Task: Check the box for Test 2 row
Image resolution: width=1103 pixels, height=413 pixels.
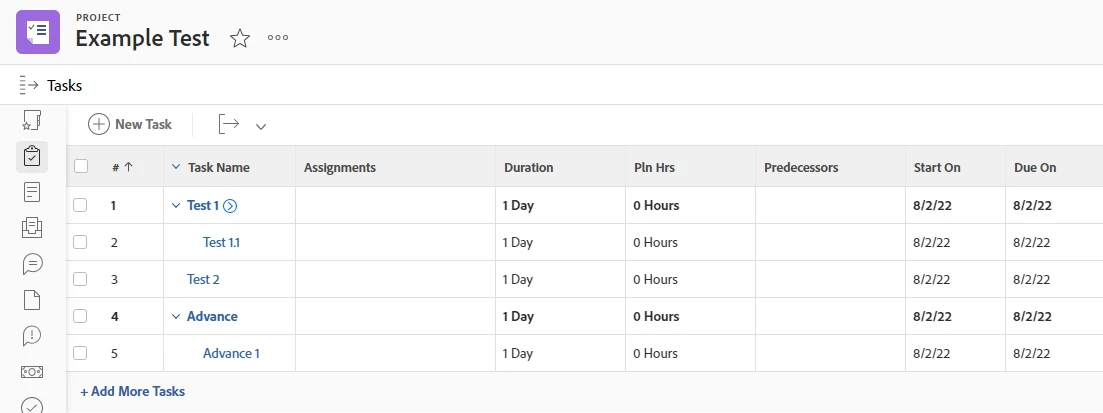Action: 81,279
